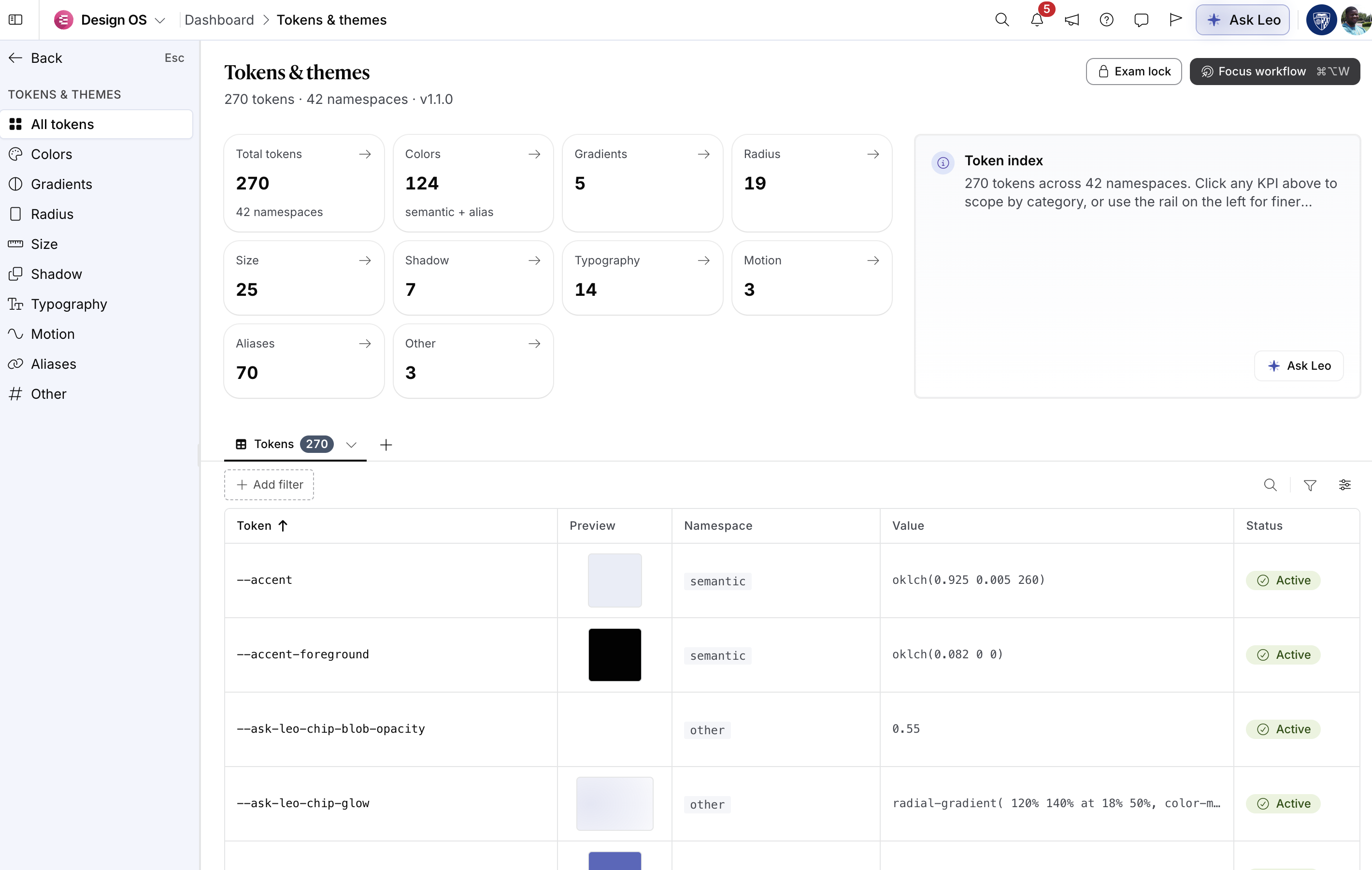Screen dimensions: 1372x870
Task: Click the --ask-leo-chip-blob-opacity token name
Action: [330, 728]
